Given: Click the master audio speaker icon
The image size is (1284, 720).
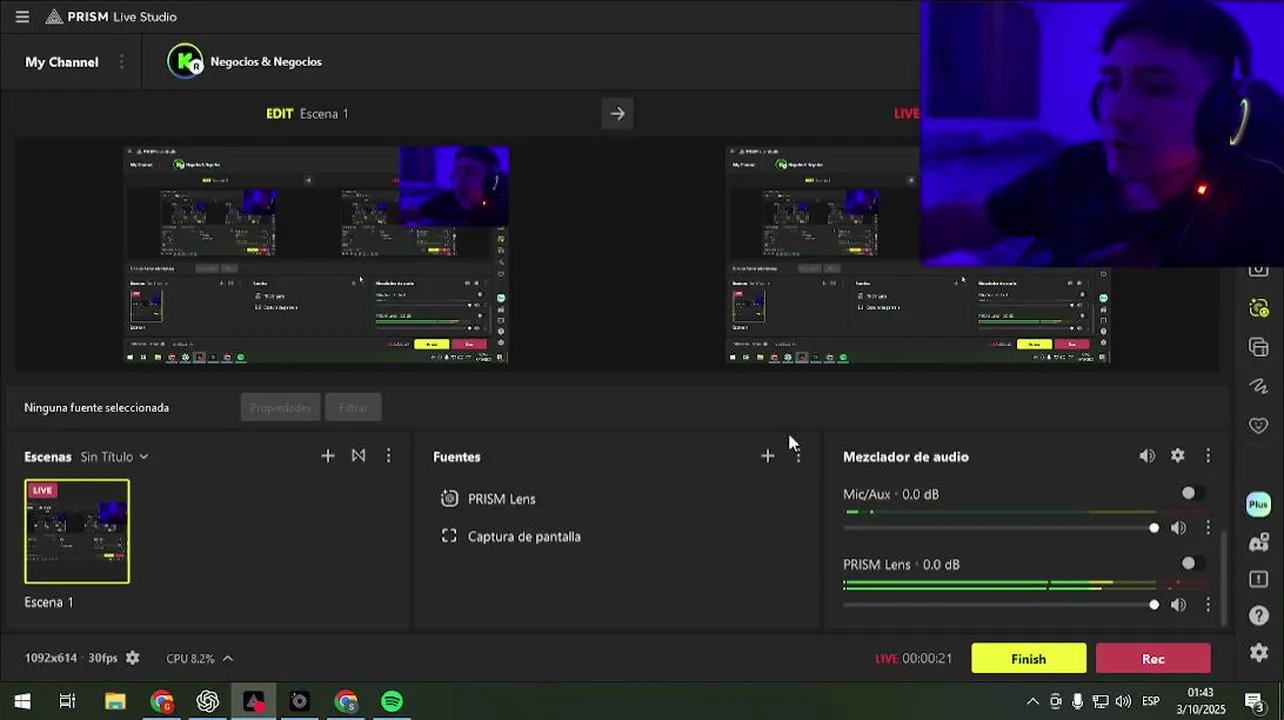Looking at the screenshot, I should [x=1147, y=456].
